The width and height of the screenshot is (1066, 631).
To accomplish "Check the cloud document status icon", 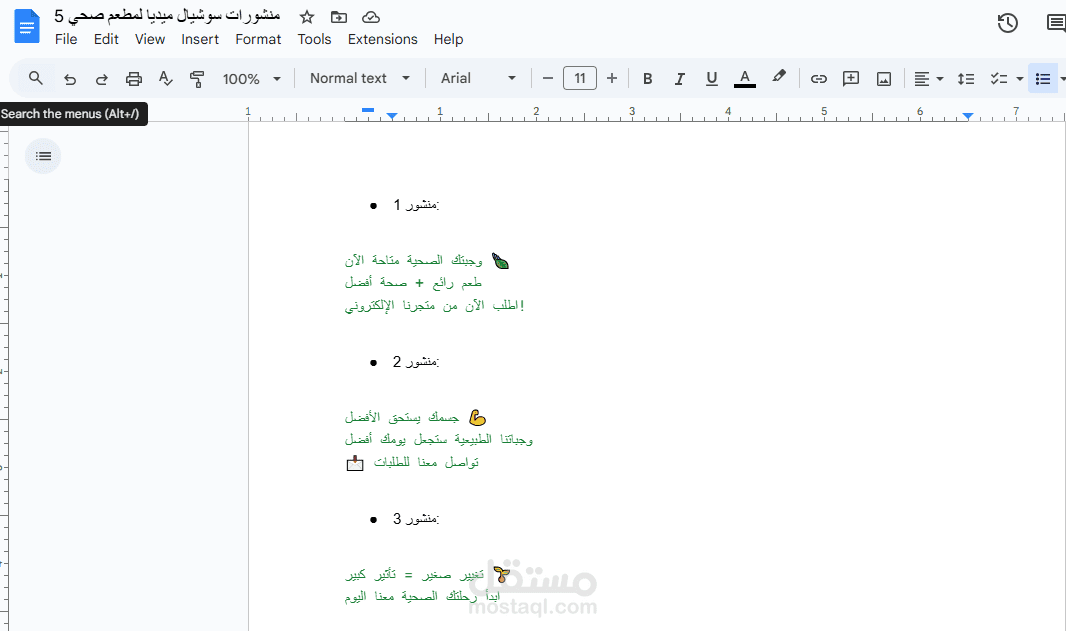I will pyautogui.click(x=371, y=17).
